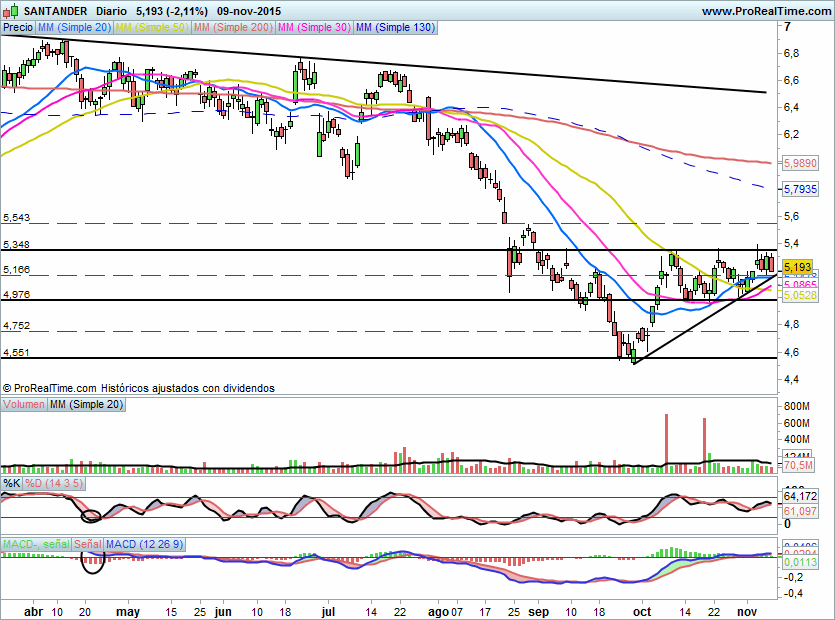Click the oct month on time axis
This screenshot has height=620, width=835.
pyautogui.click(x=642, y=611)
